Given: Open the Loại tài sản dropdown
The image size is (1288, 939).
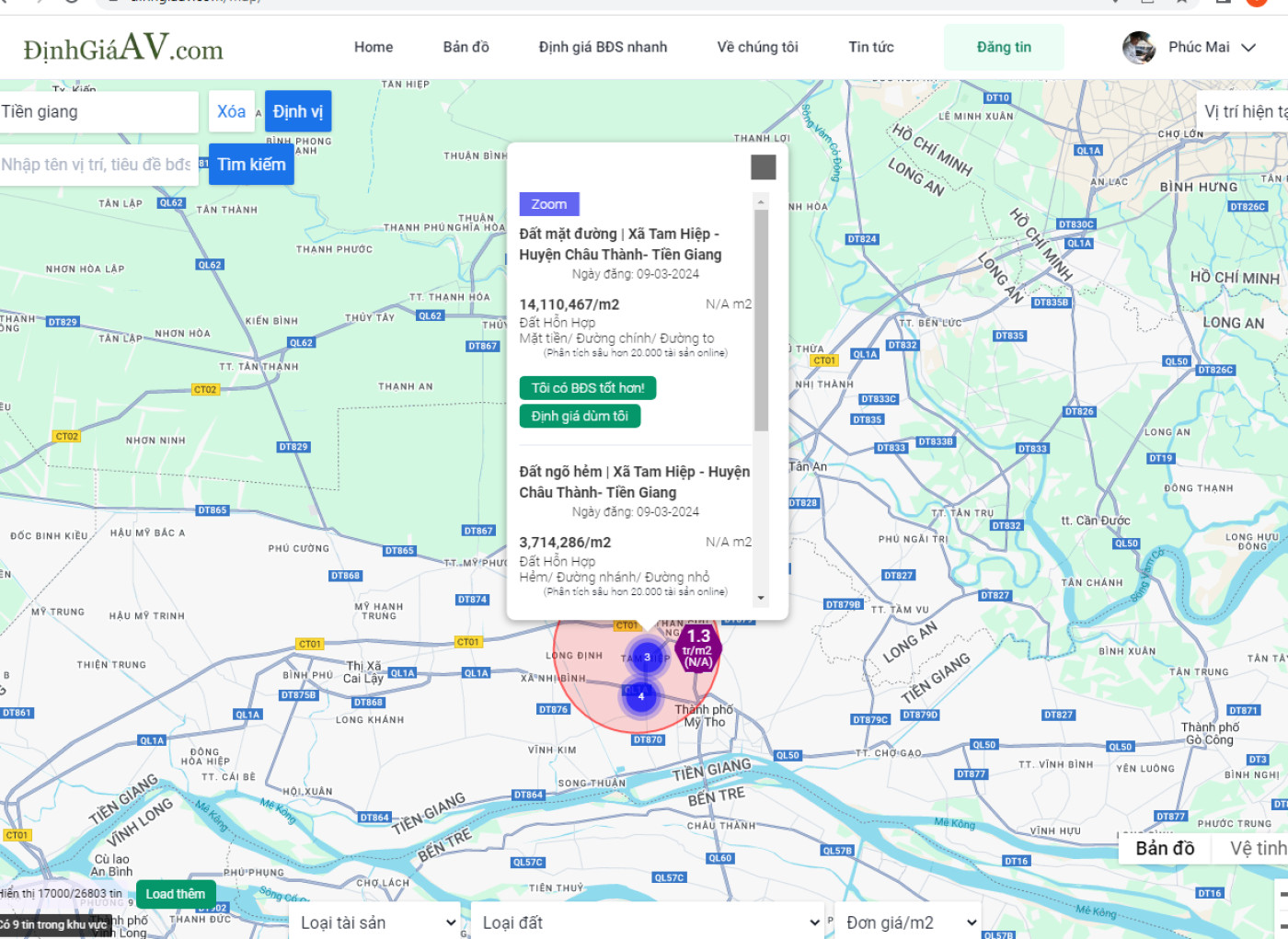Looking at the screenshot, I should 377,922.
